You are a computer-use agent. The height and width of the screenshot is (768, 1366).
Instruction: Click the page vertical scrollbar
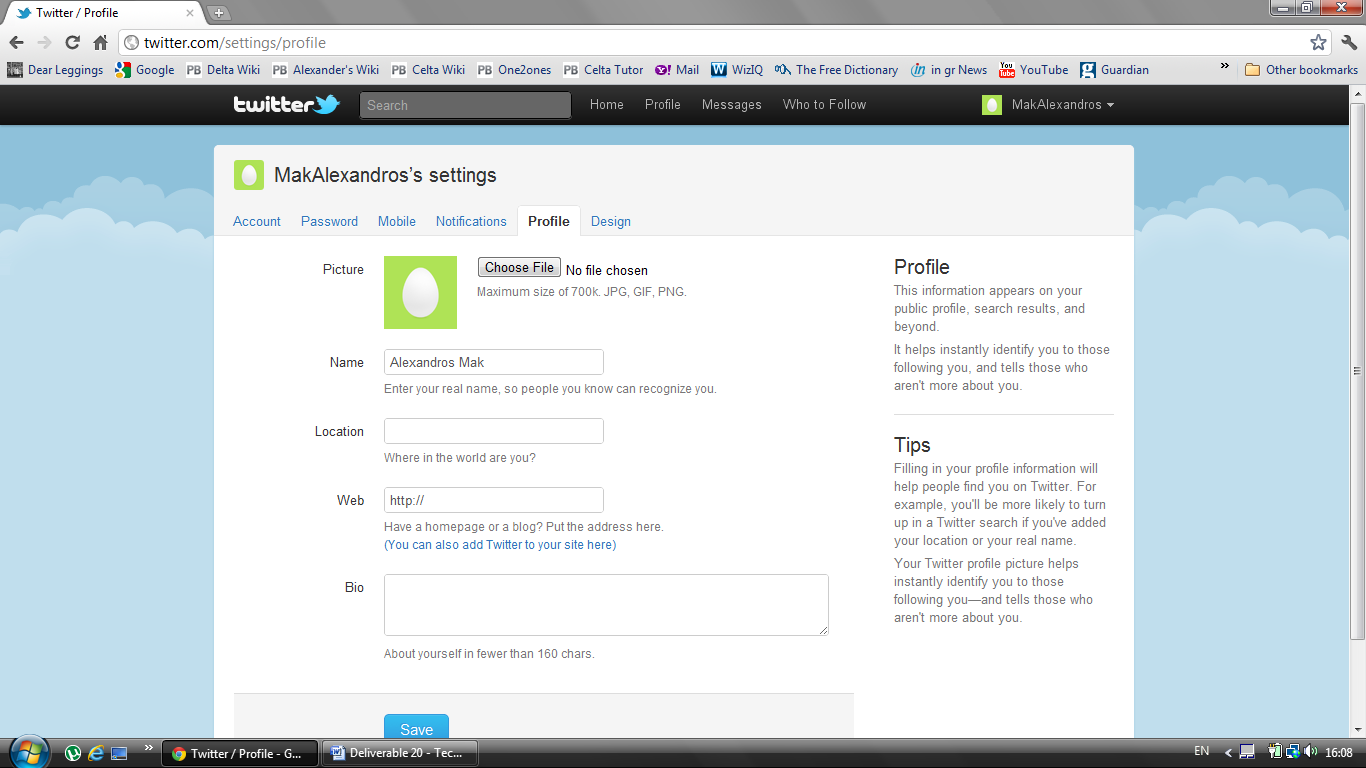(x=1358, y=370)
